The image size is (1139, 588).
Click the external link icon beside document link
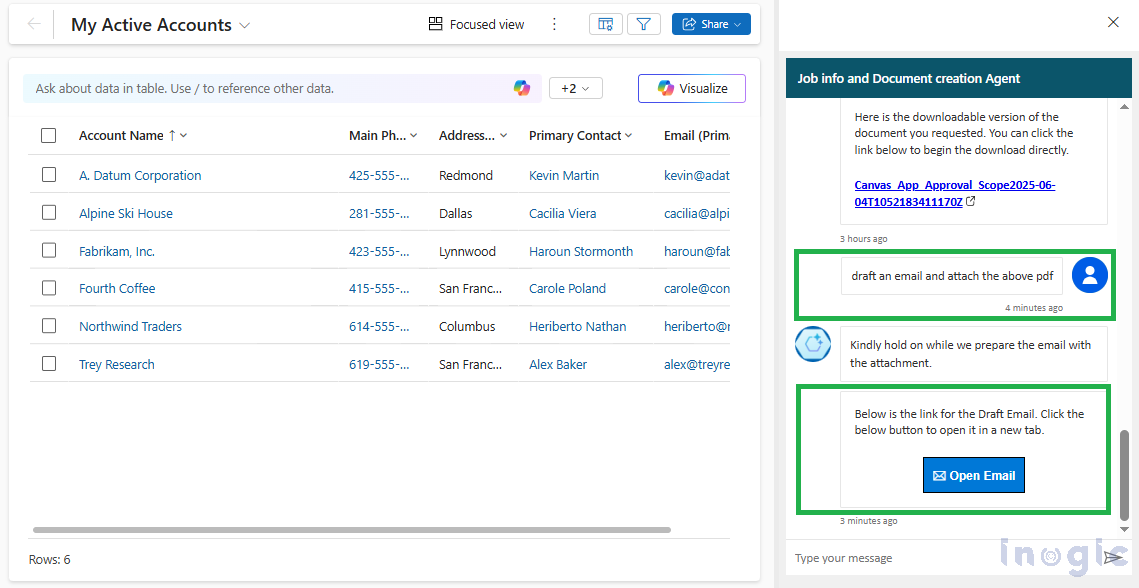click(x=971, y=202)
